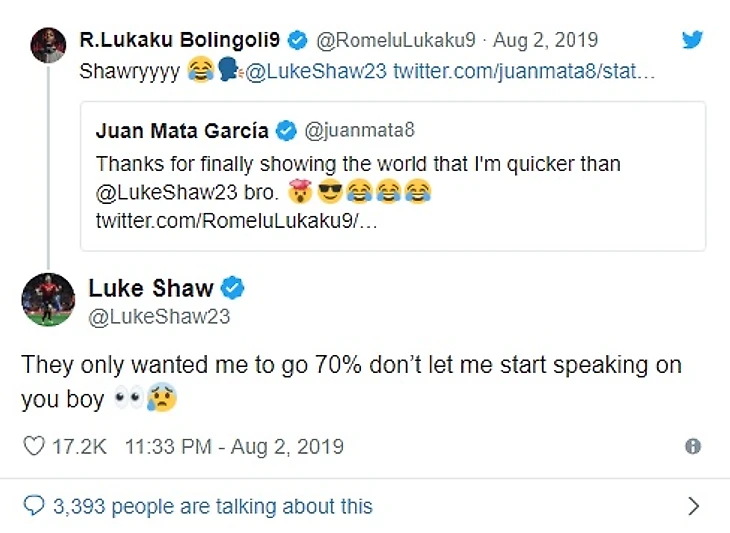This screenshot has height=533, width=730.
Task: Open Luke Shaw's profile picture
Action: (48, 299)
